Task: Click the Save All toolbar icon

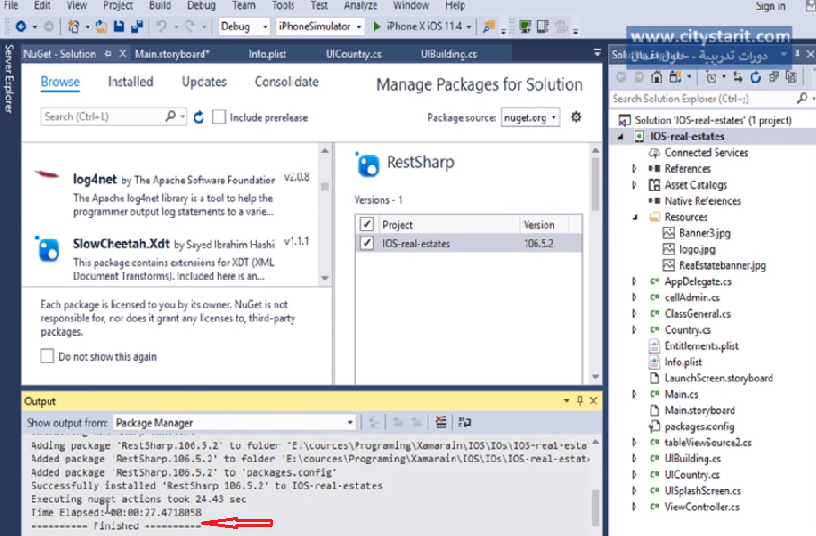Action: pos(137,26)
